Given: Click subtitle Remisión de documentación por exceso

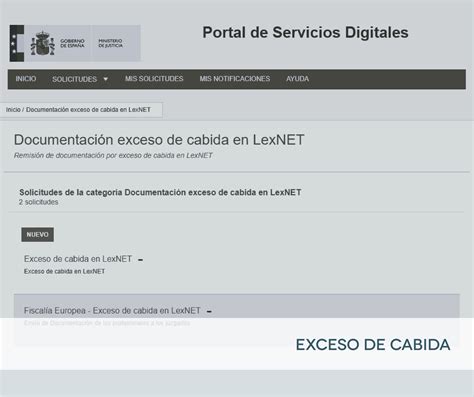Looking at the screenshot, I should click(113, 155).
